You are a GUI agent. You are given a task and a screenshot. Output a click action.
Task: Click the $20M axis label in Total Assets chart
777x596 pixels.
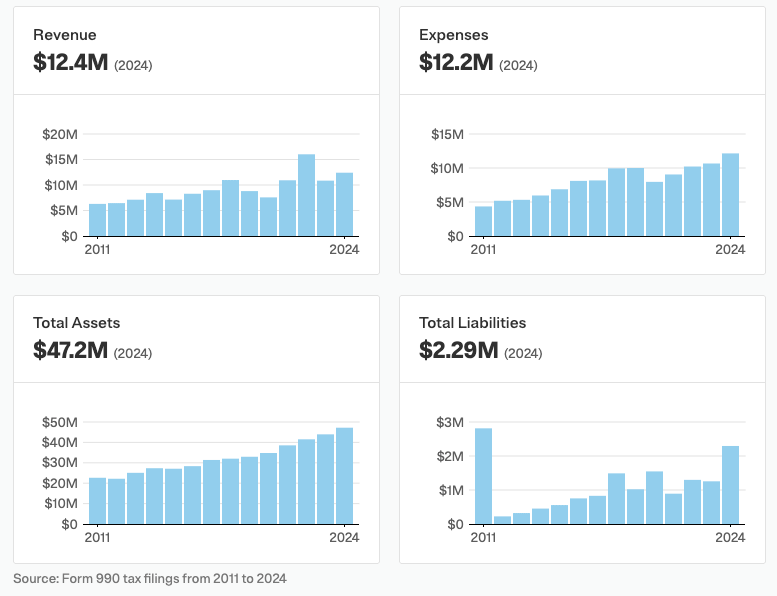coord(60,484)
